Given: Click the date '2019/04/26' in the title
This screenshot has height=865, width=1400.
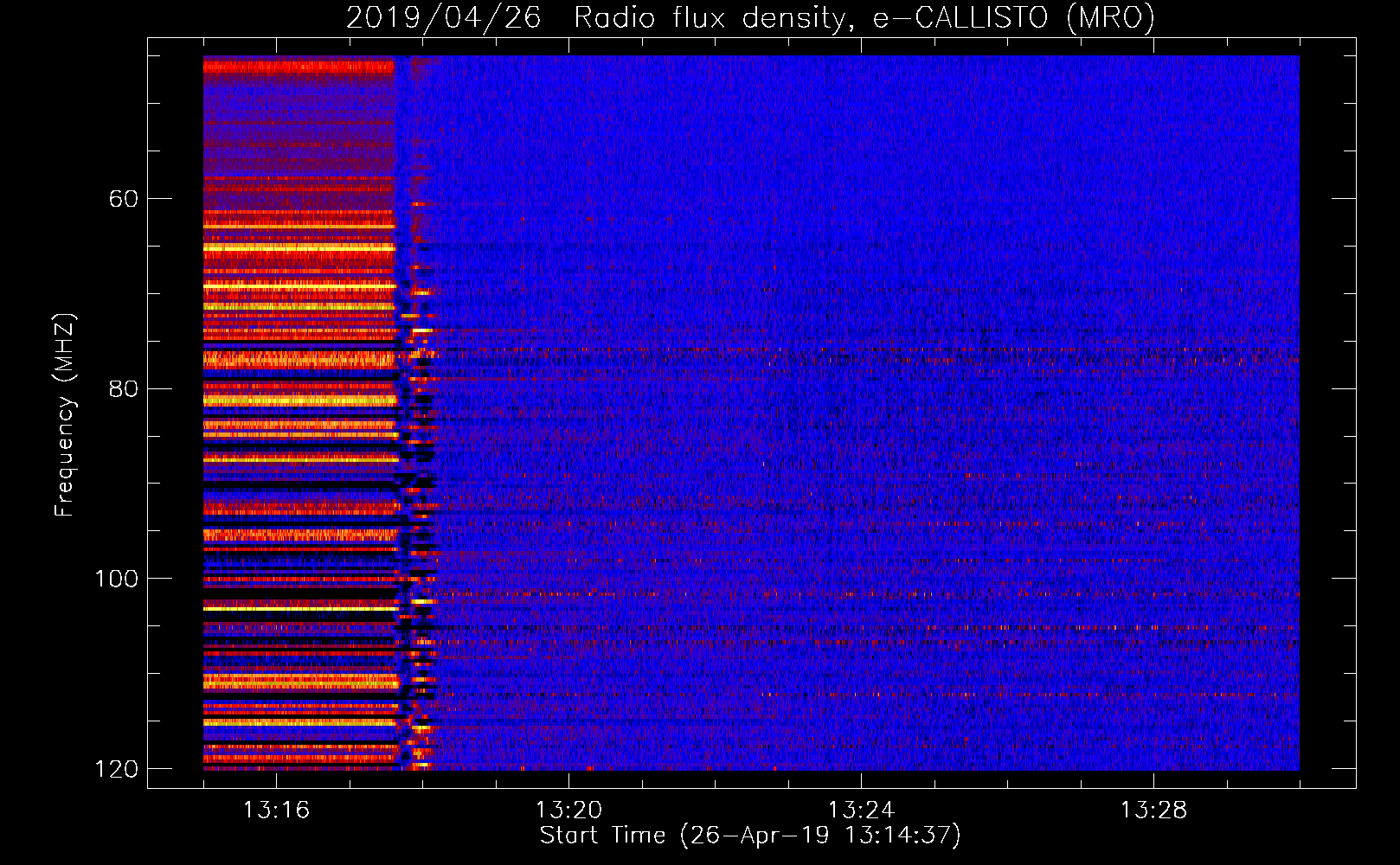Looking at the screenshot, I should point(444,17).
